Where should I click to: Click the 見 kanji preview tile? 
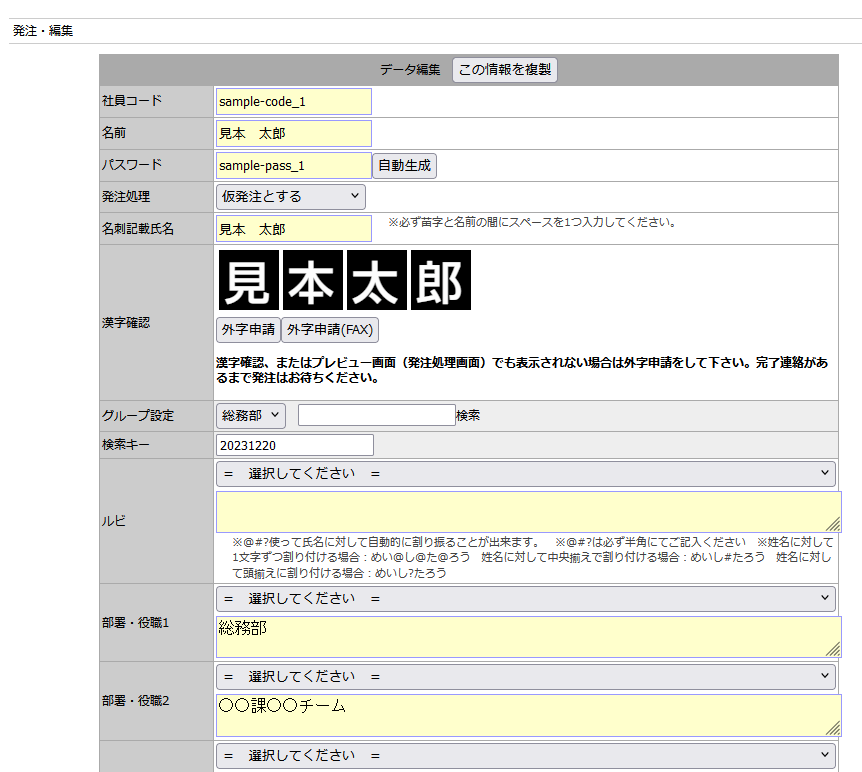pyautogui.click(x=248, y=280)
